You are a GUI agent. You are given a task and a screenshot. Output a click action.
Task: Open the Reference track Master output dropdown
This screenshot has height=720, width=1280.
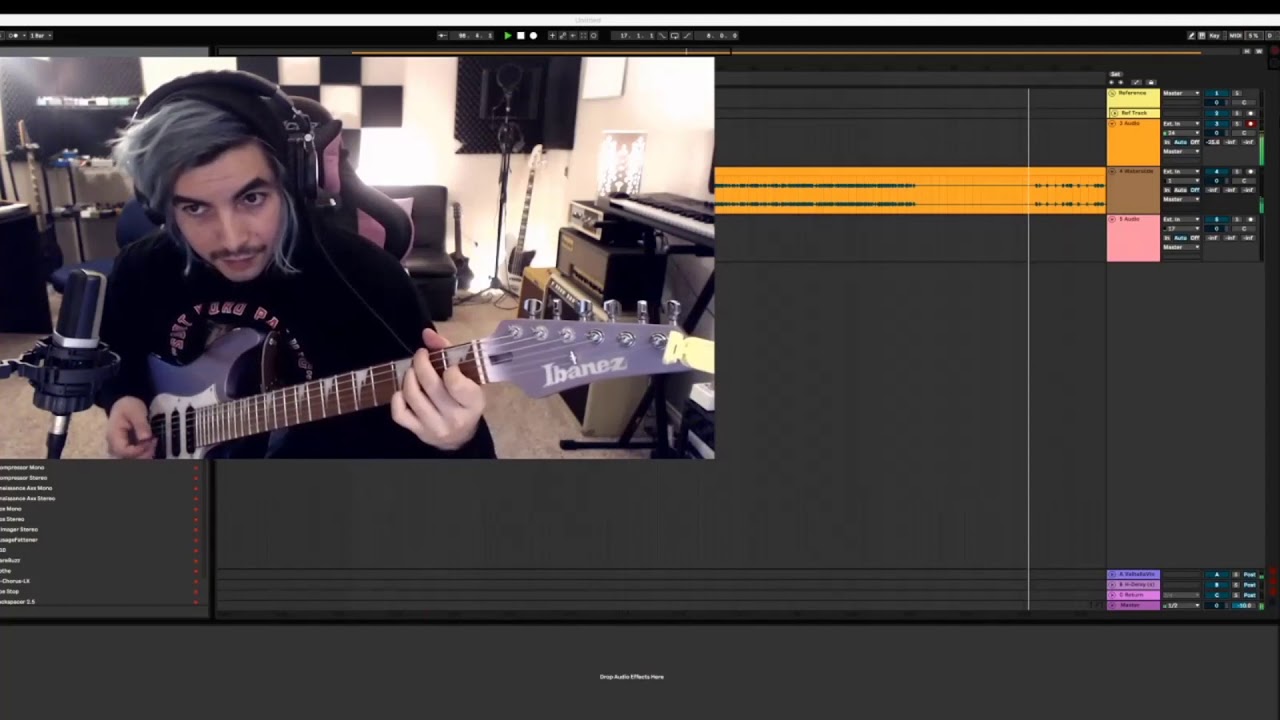pyautogui.click(x=1181, y=93)
